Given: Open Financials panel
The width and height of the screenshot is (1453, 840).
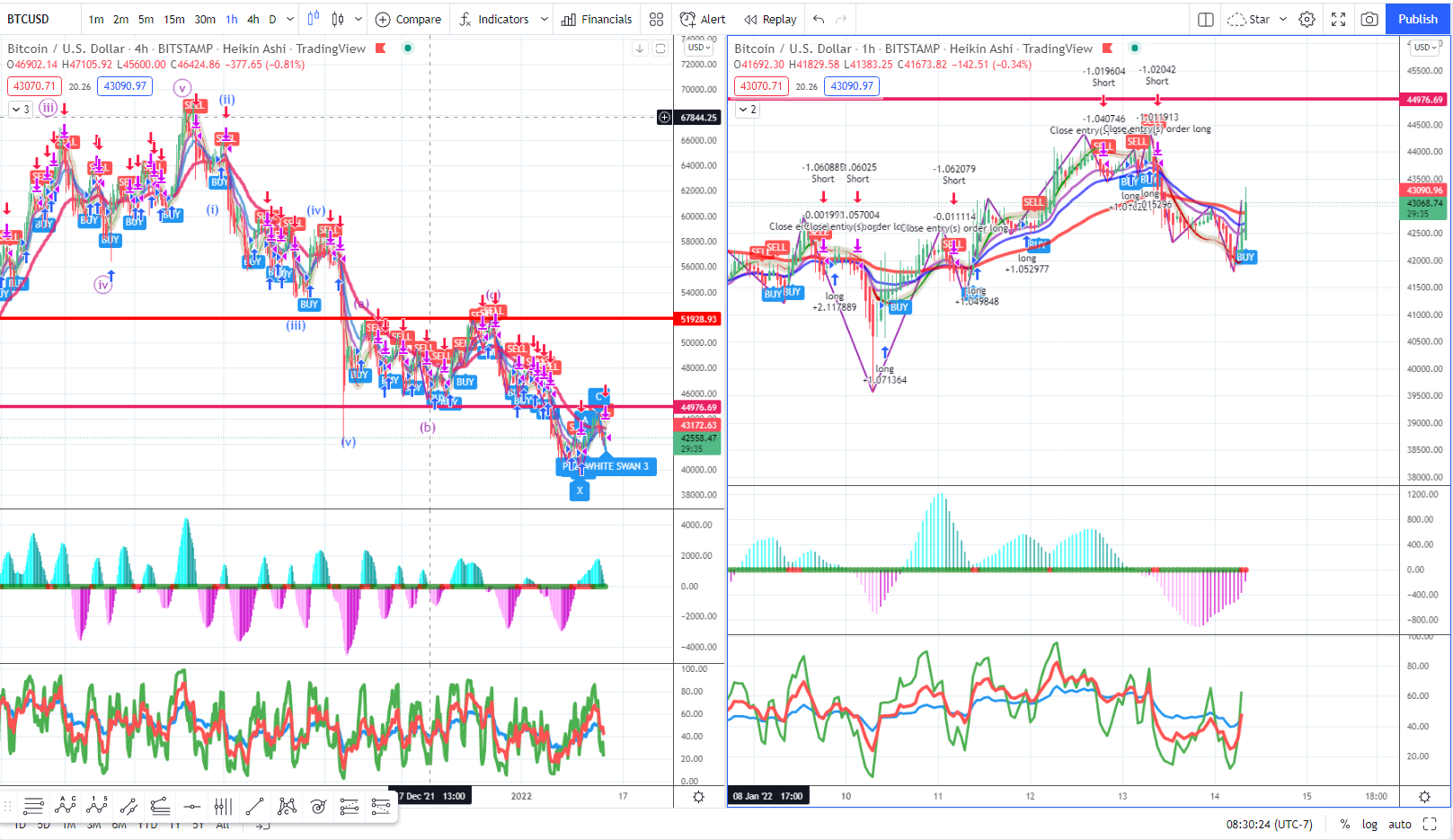Looking at the screenshot, I should click(x=597, y=19).
